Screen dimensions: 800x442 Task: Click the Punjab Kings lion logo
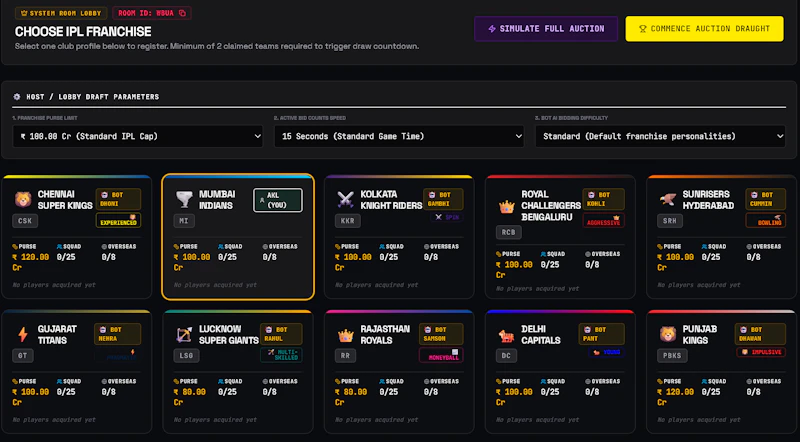tap(668, 334)
